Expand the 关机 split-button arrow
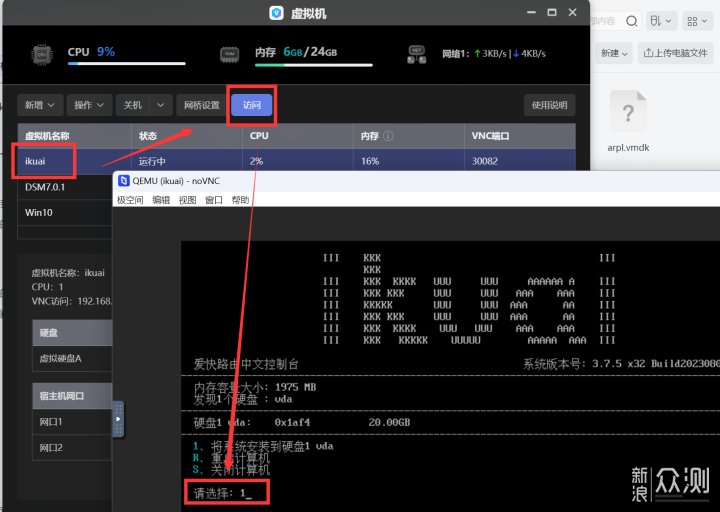This screenshot has width=720, height=512. (x=159, y=105)
